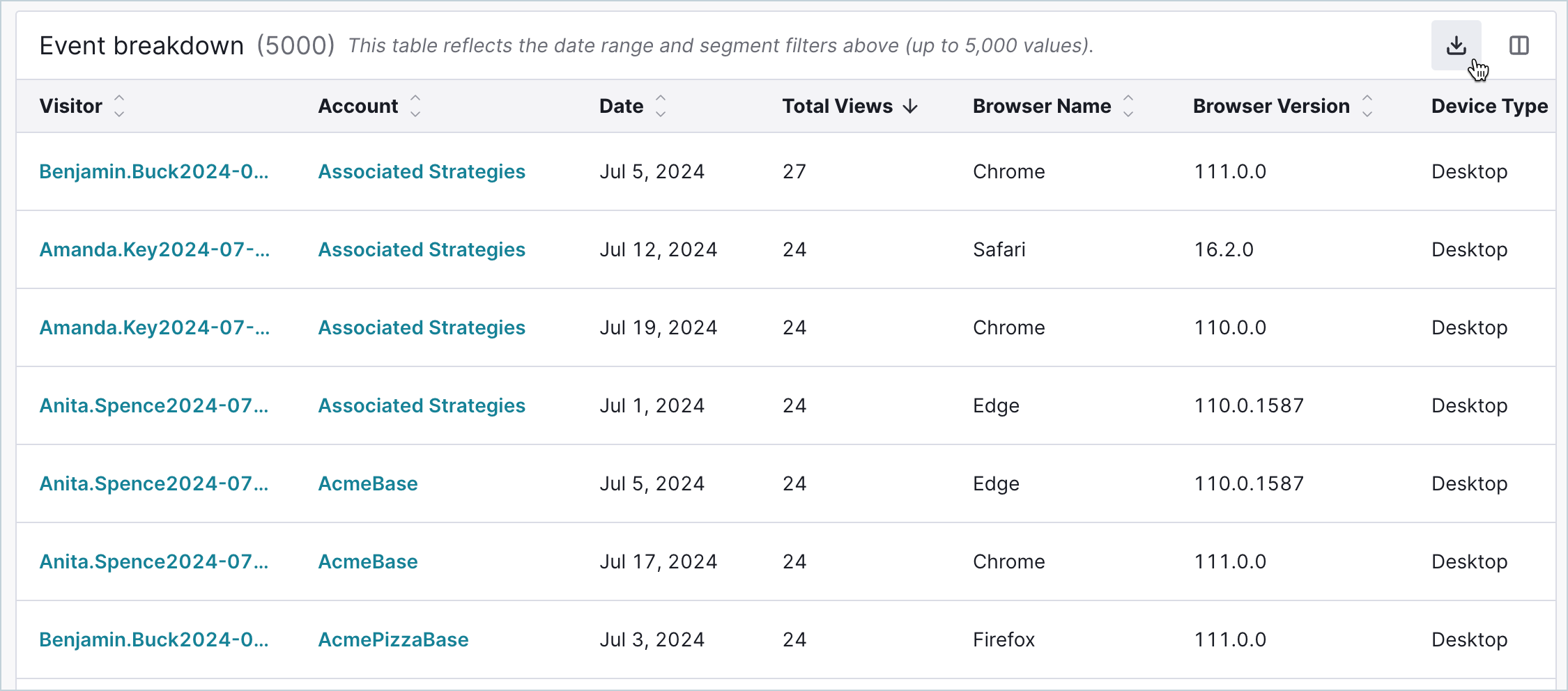1568x691 pixels.
Task: Select version 110.0.1587 in Jul 1 row
Action: [x=1249, y=405]
